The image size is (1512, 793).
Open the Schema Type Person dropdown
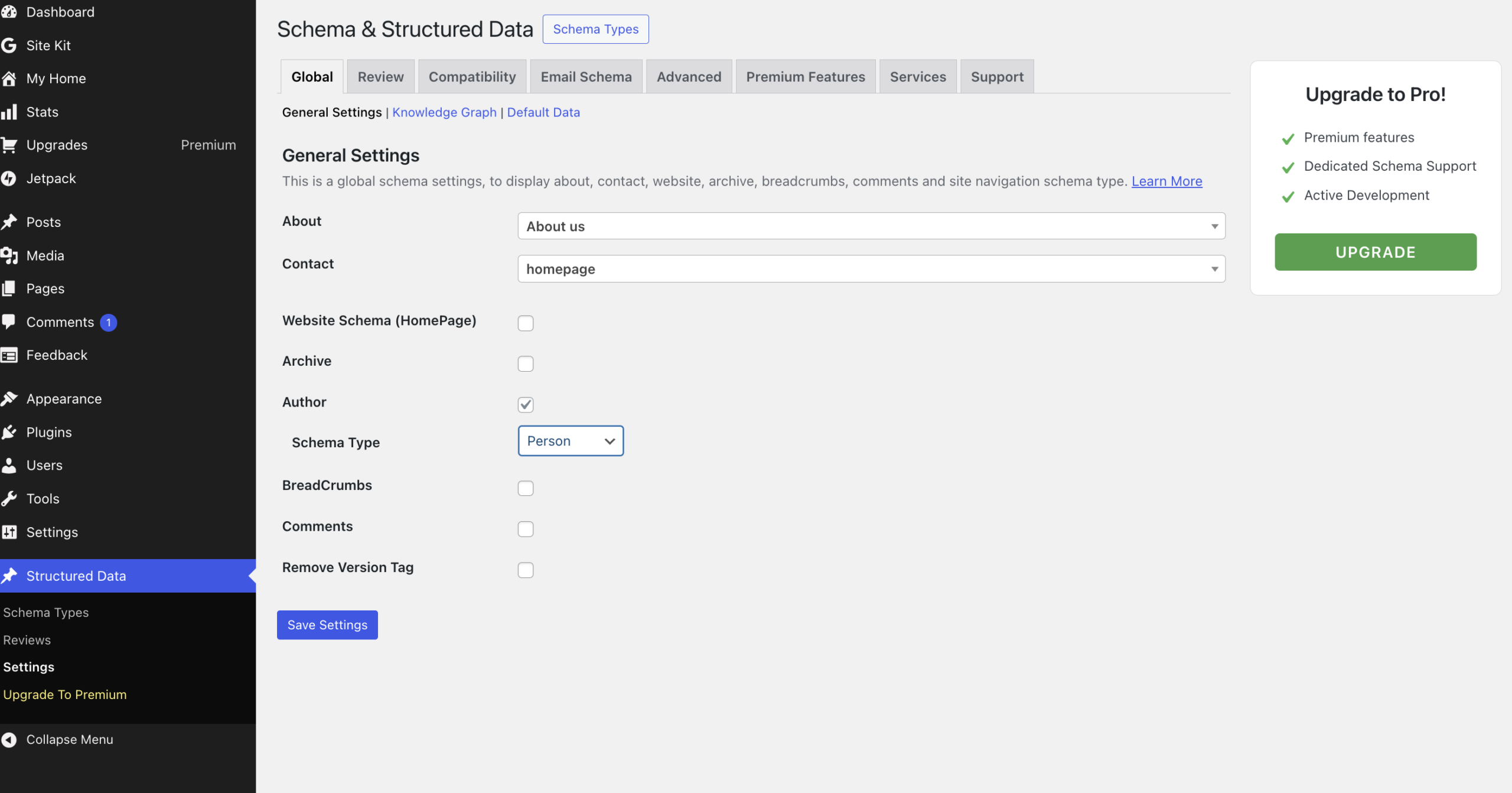[570, 441]
